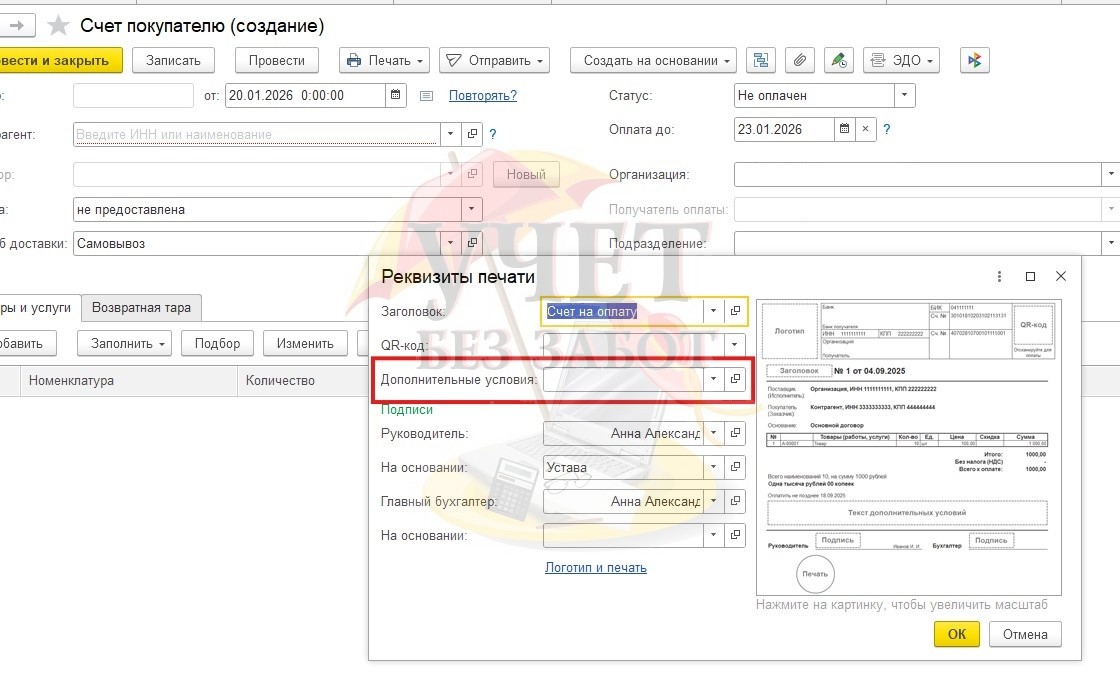Viewport: 1120px width, 675px height.
Task: Open the three-dots menu in print dialog
Action: coord(999,277)
